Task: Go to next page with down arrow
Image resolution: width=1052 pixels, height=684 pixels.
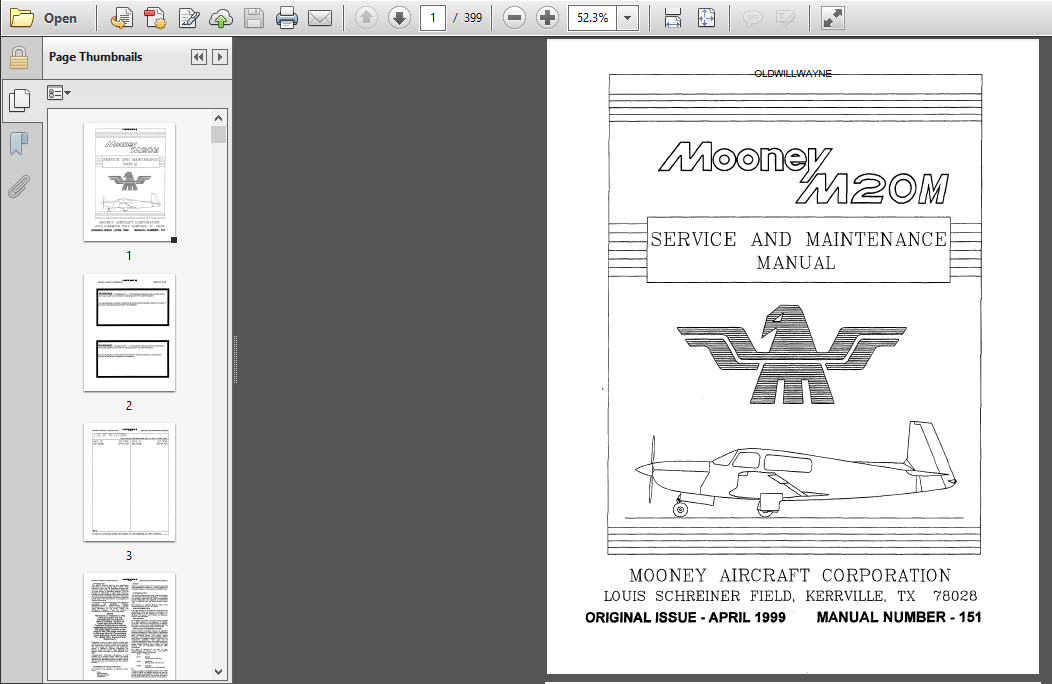Action: pyautogui.click(x=399, y=18)
